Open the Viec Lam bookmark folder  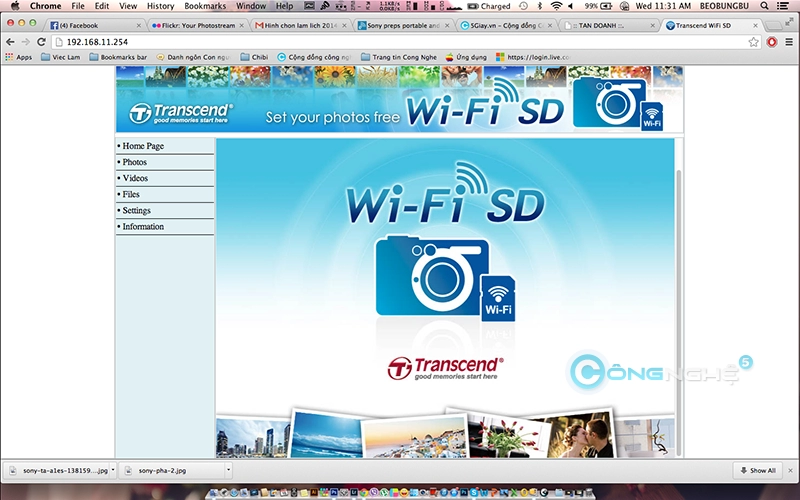[x=60, y=57]
